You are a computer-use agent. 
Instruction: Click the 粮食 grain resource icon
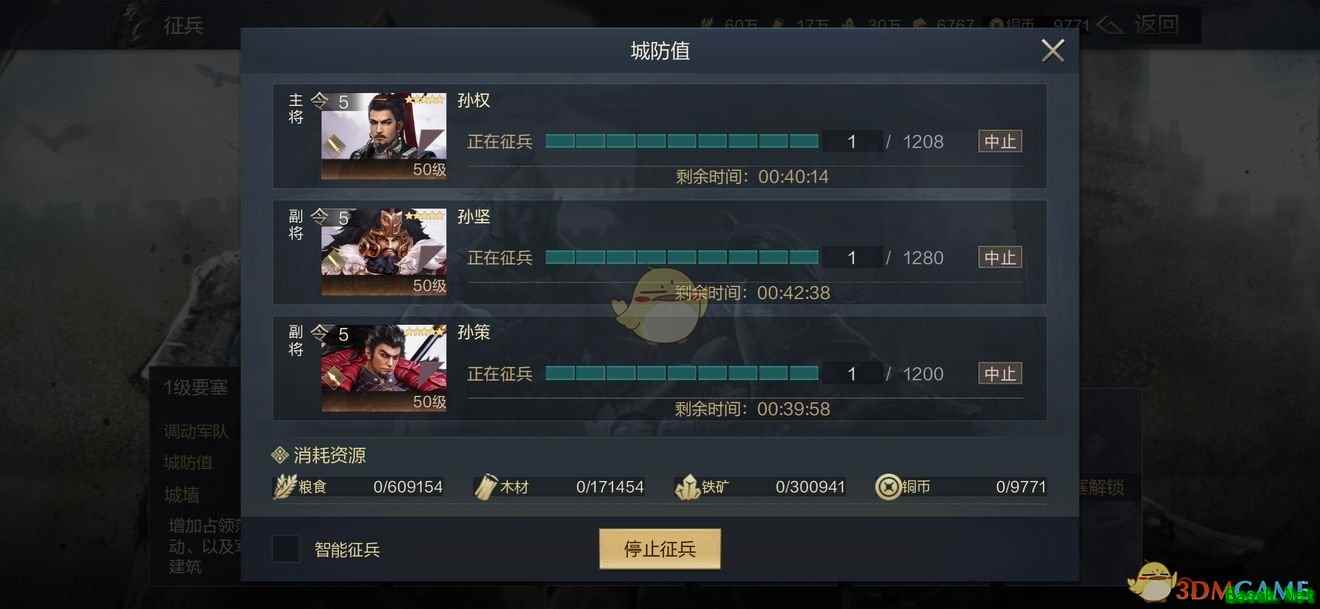point(287,487)
